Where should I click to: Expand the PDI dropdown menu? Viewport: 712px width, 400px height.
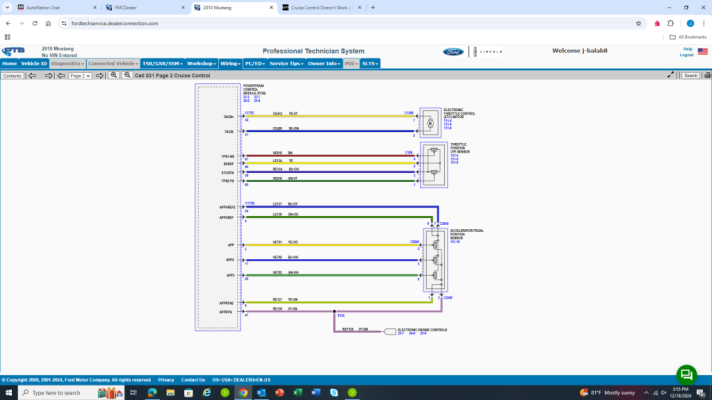tap(351, 64)
